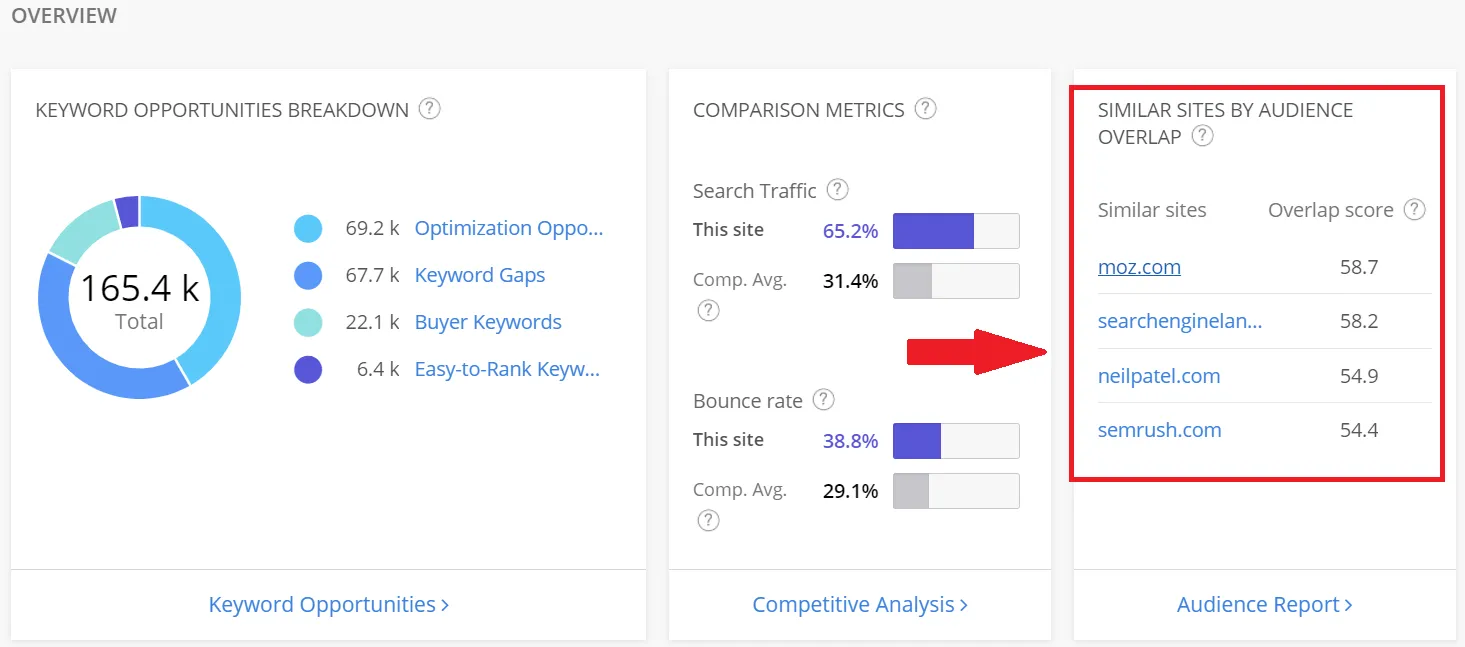Open the Buyer Keywords link
The height and width of the screenshot is (647, 1465).
(x=487, y=322)
